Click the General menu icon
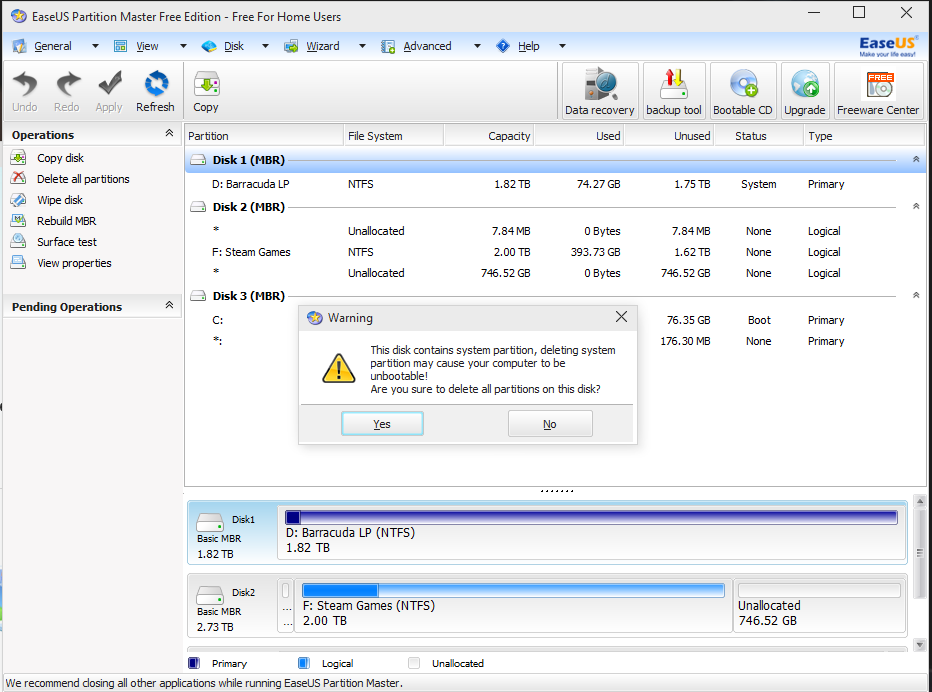Image resolution: width=932 pixels, height=692 pixels. point(19,46)
